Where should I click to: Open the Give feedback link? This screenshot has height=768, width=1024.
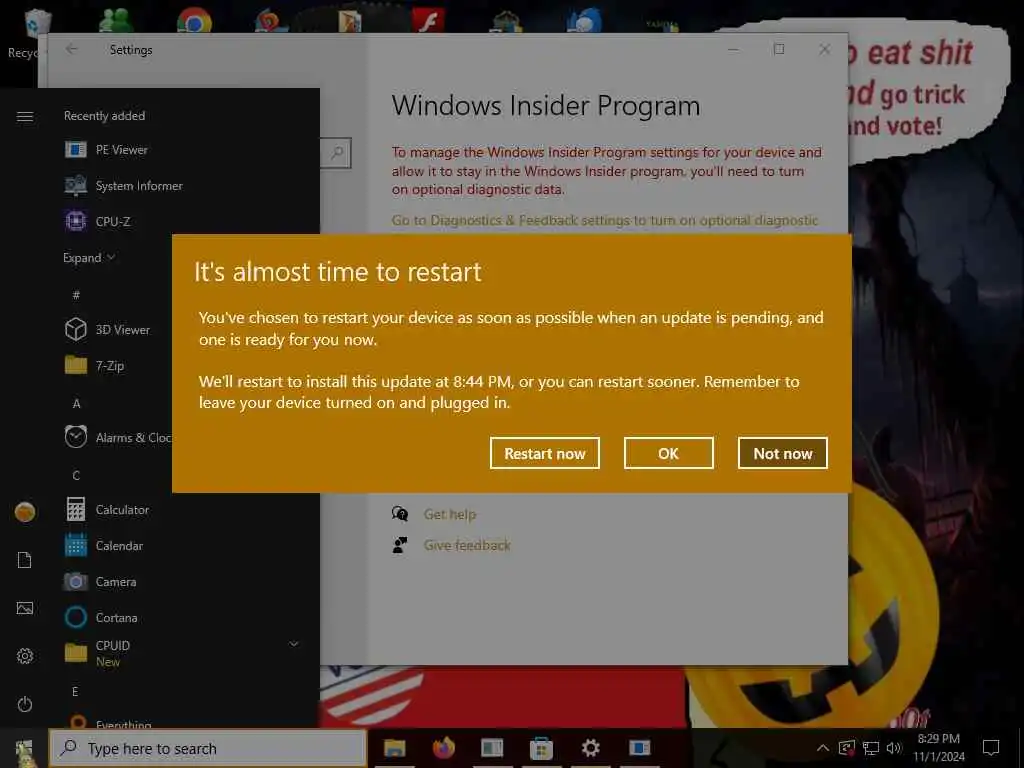pos(467,545)
